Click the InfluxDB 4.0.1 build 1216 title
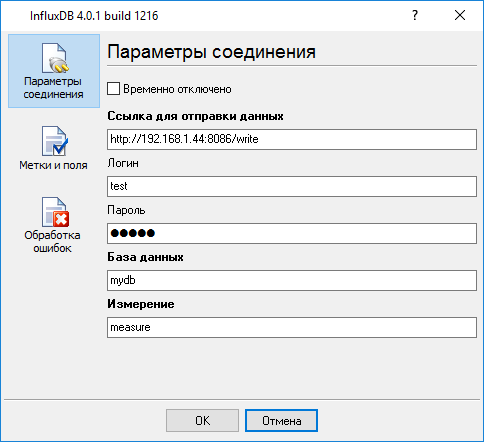The image size is (484, 442). coord(94,16)
